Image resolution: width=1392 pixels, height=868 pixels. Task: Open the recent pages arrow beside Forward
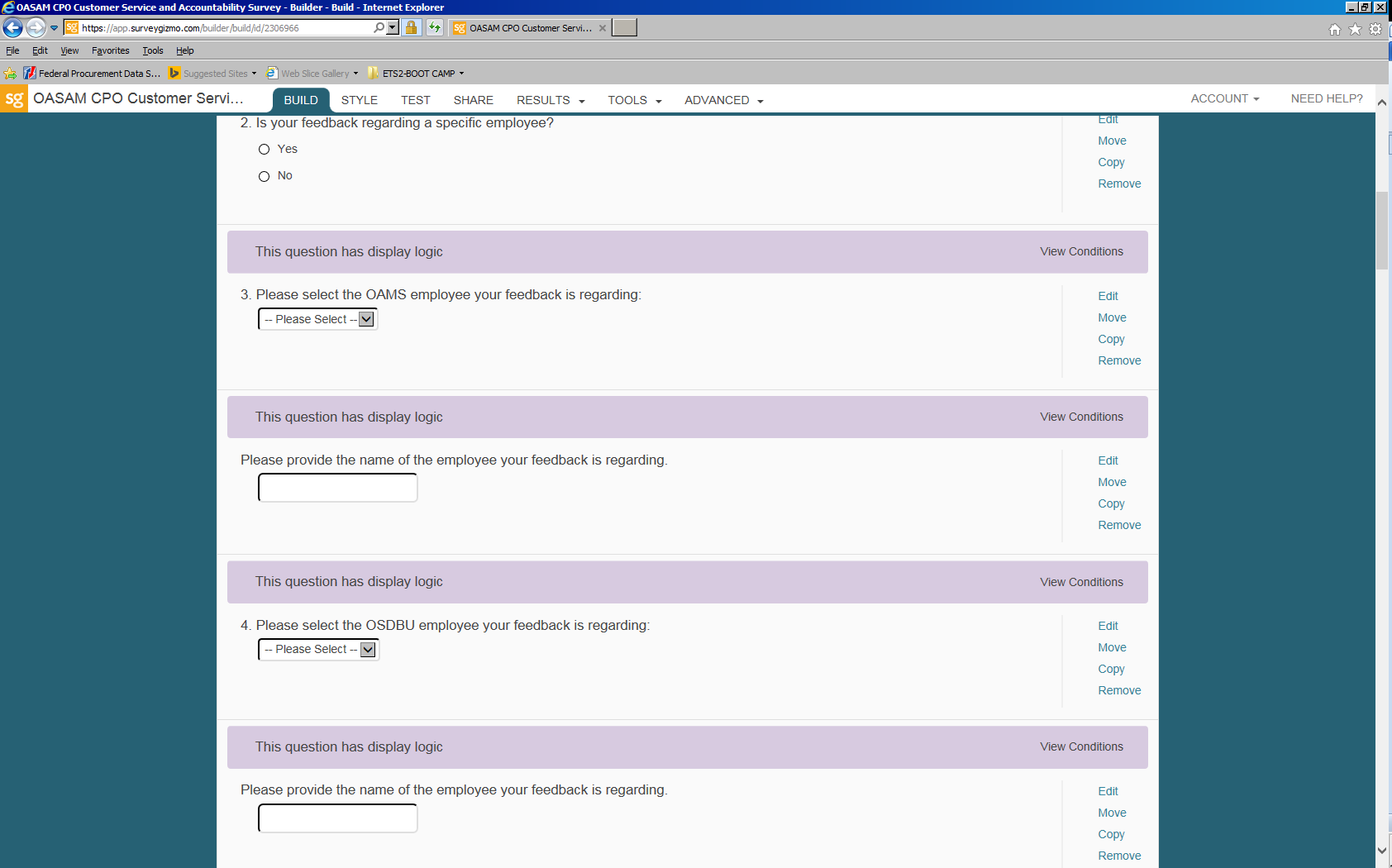point(55,28)
